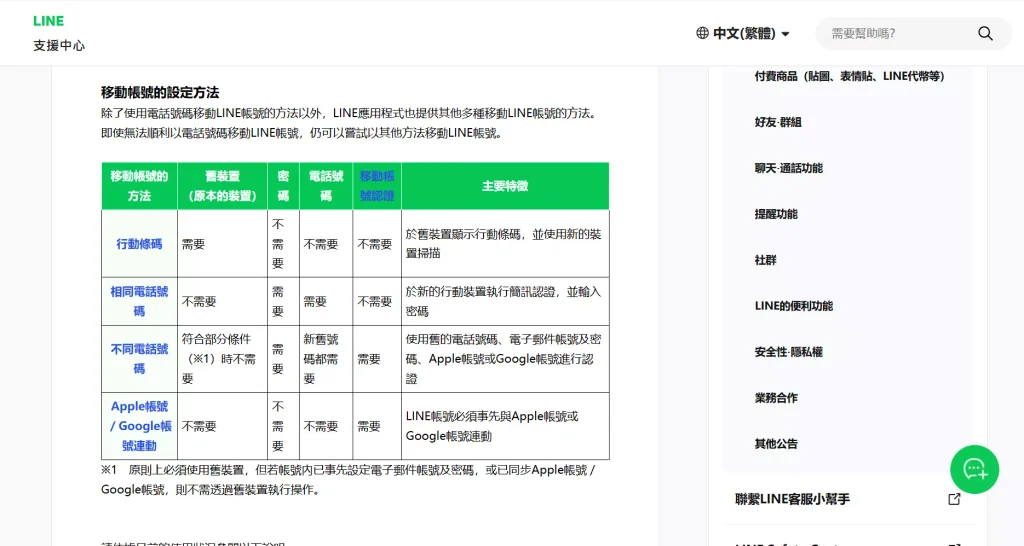Click cell LINE帳號必須事先與Apple帳號 description

[505, 426]
